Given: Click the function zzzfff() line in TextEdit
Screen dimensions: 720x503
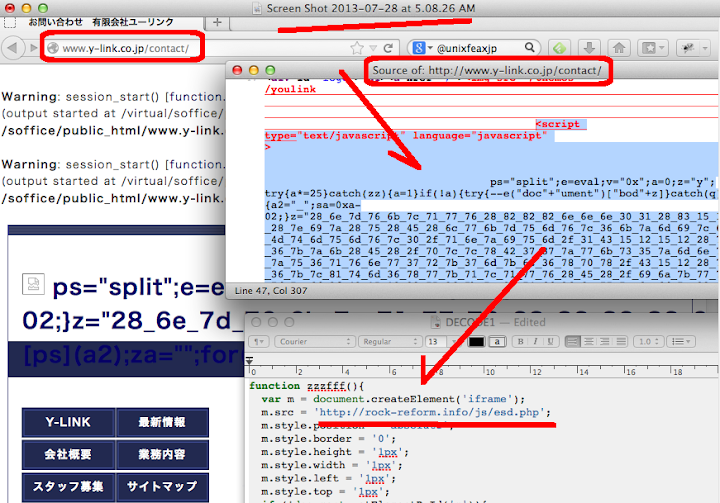Looking at the screenshot, I should click(x=307, y=386).
